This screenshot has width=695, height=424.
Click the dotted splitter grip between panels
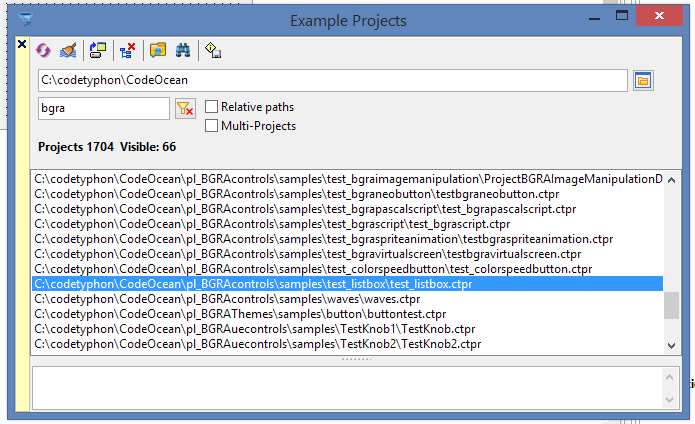(356, 359)
